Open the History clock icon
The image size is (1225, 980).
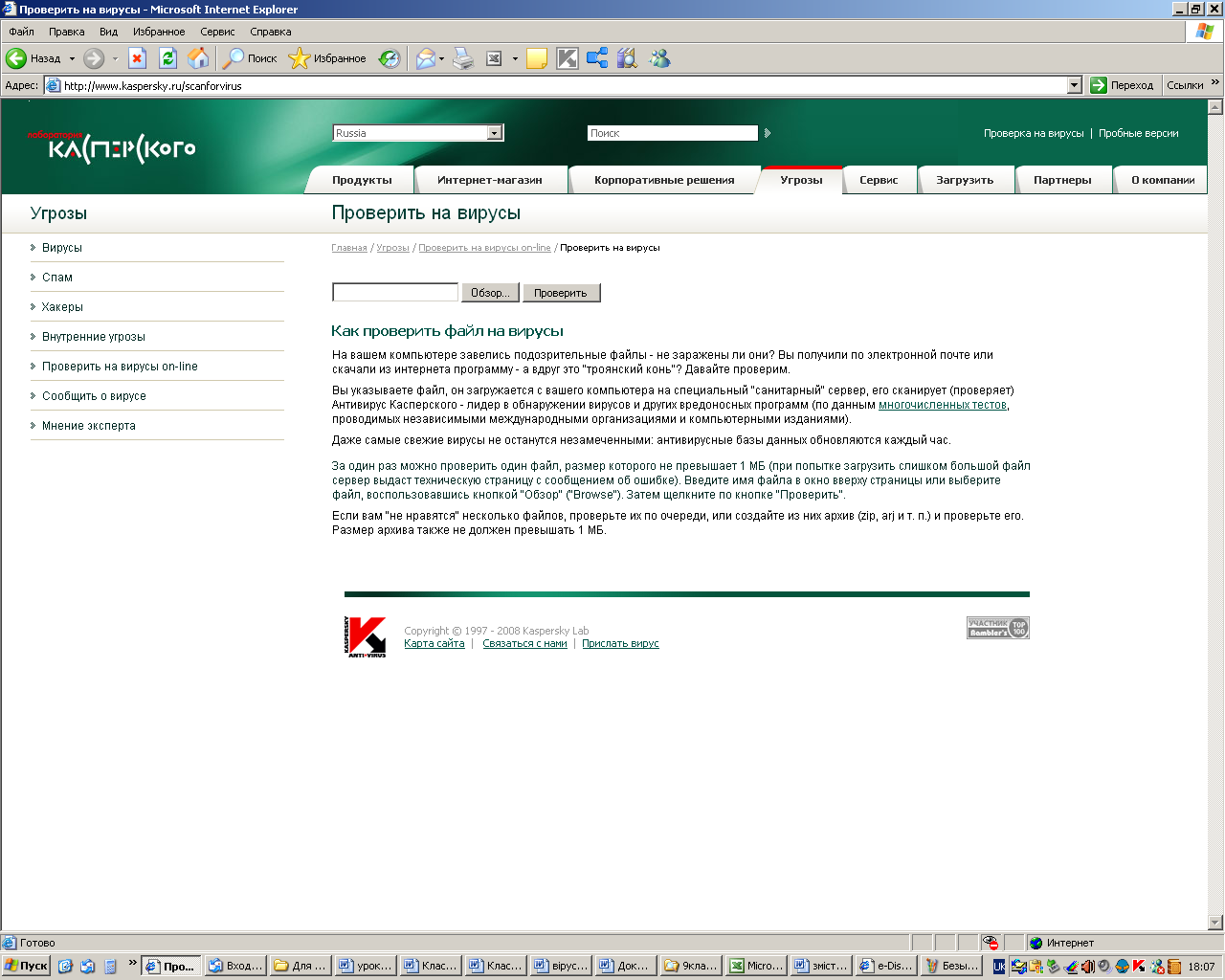389,58
